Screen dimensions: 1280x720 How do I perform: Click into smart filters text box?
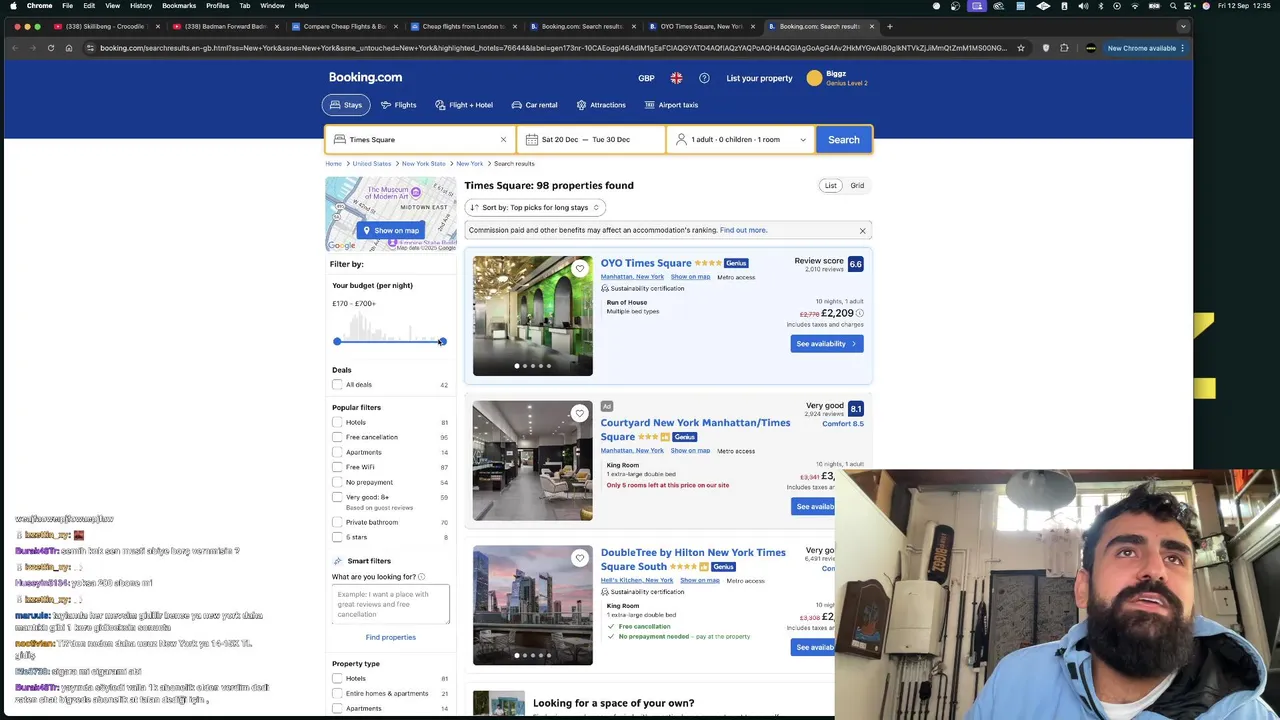pyautogui.click(x=391, y=605)
